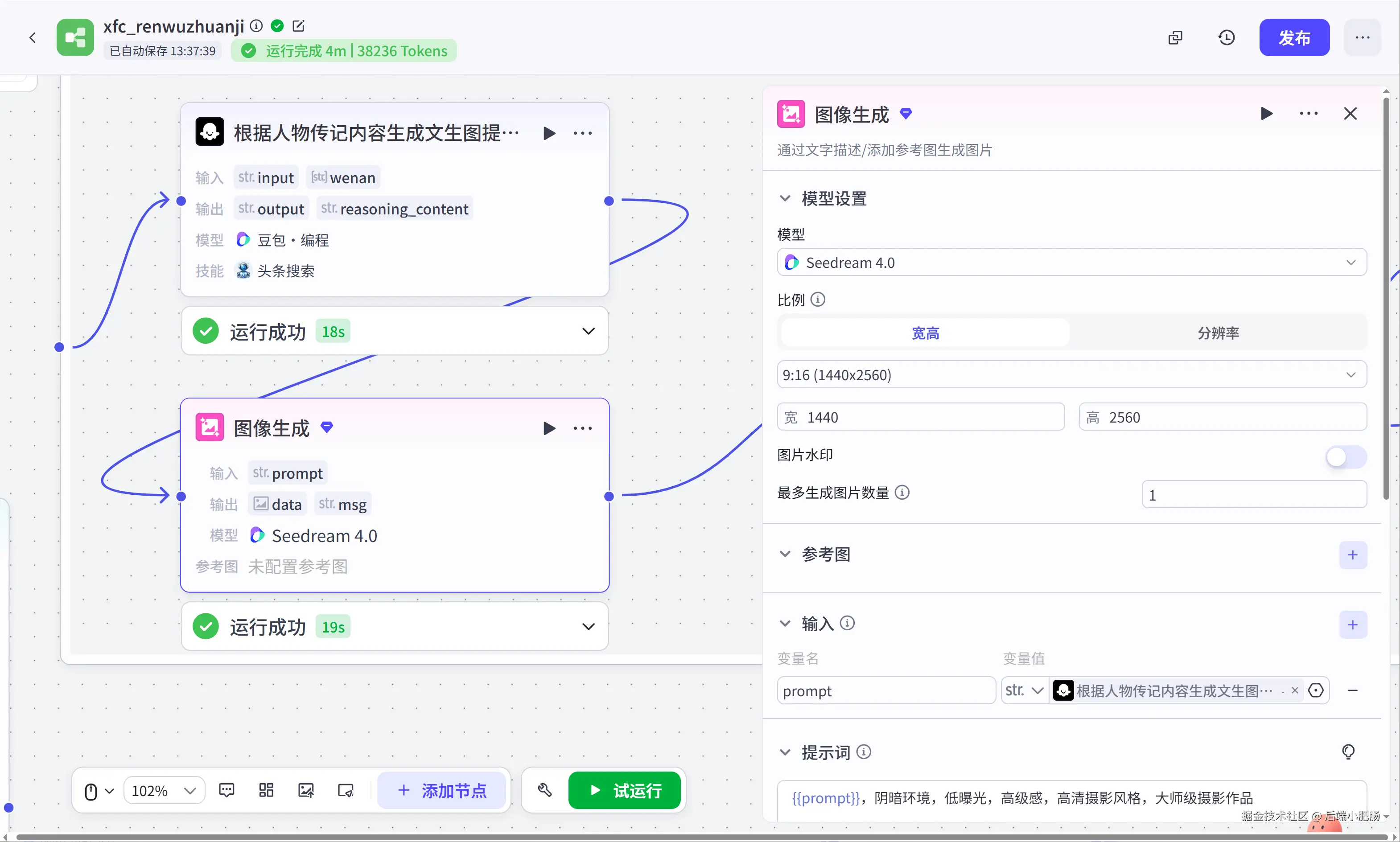The image size is (1400, 842).
Task: Run the 图像生成 node with play icon
Action: click(549, 428)
